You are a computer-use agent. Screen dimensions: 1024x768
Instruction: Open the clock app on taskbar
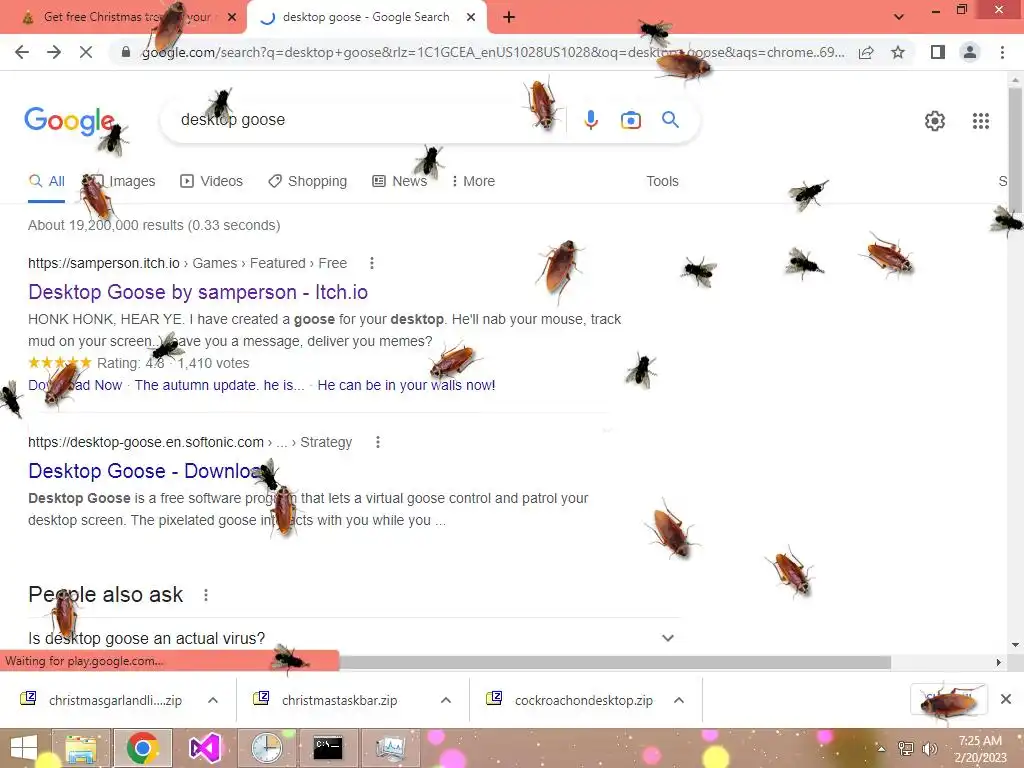(x=266, y=748)
